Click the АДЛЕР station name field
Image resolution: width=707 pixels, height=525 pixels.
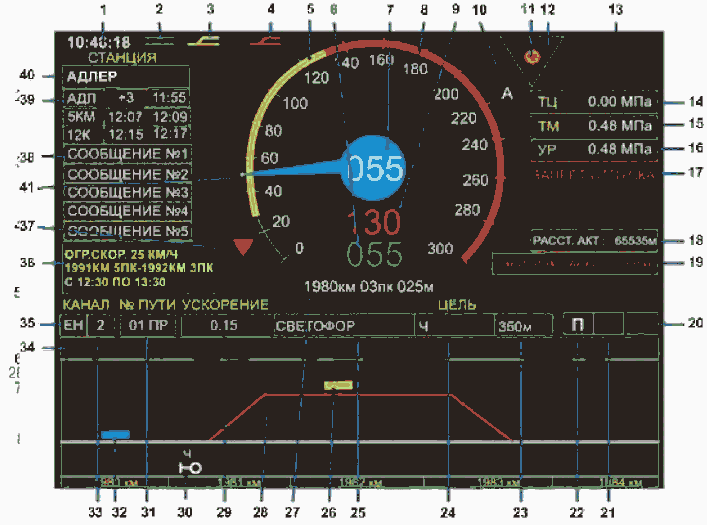[x=126, y=78]
